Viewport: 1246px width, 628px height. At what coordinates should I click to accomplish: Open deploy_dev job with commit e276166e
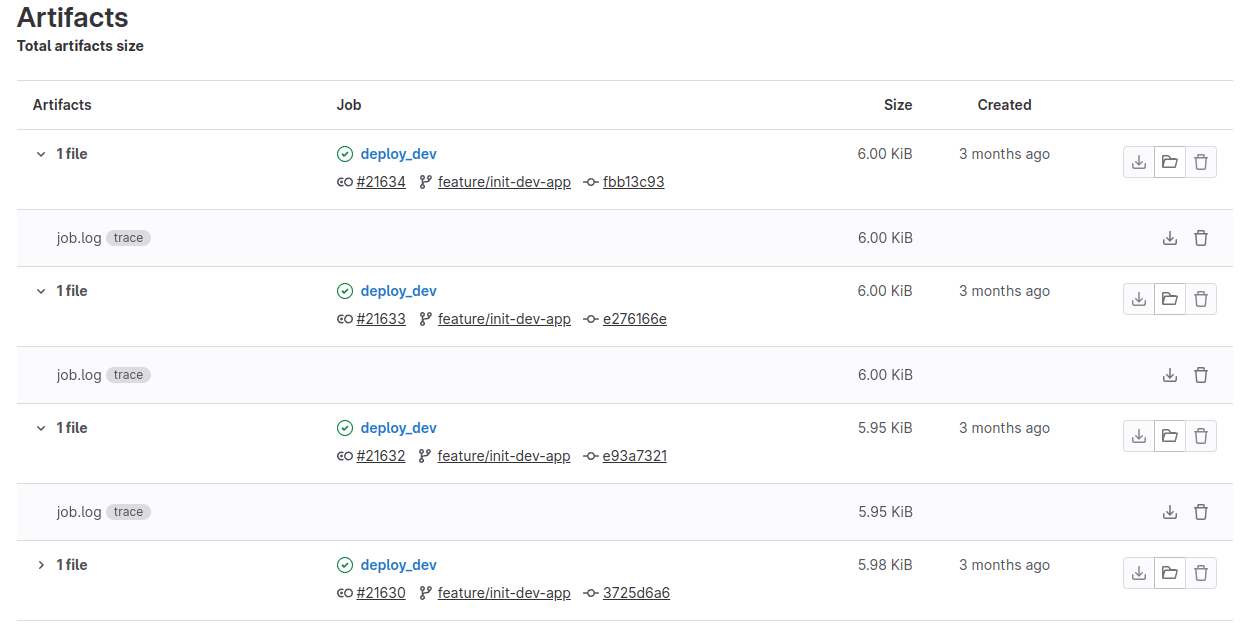point(398,291)
